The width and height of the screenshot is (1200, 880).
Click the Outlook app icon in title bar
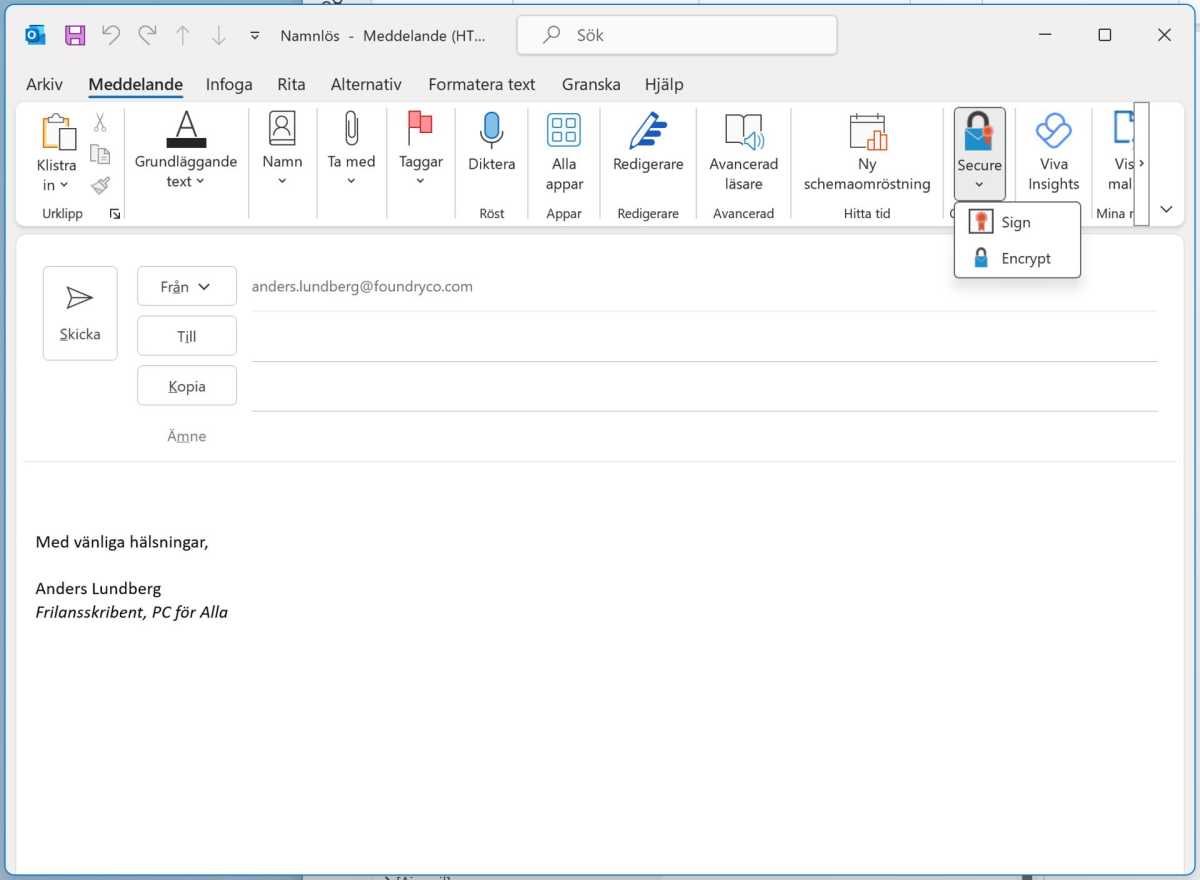36,35
